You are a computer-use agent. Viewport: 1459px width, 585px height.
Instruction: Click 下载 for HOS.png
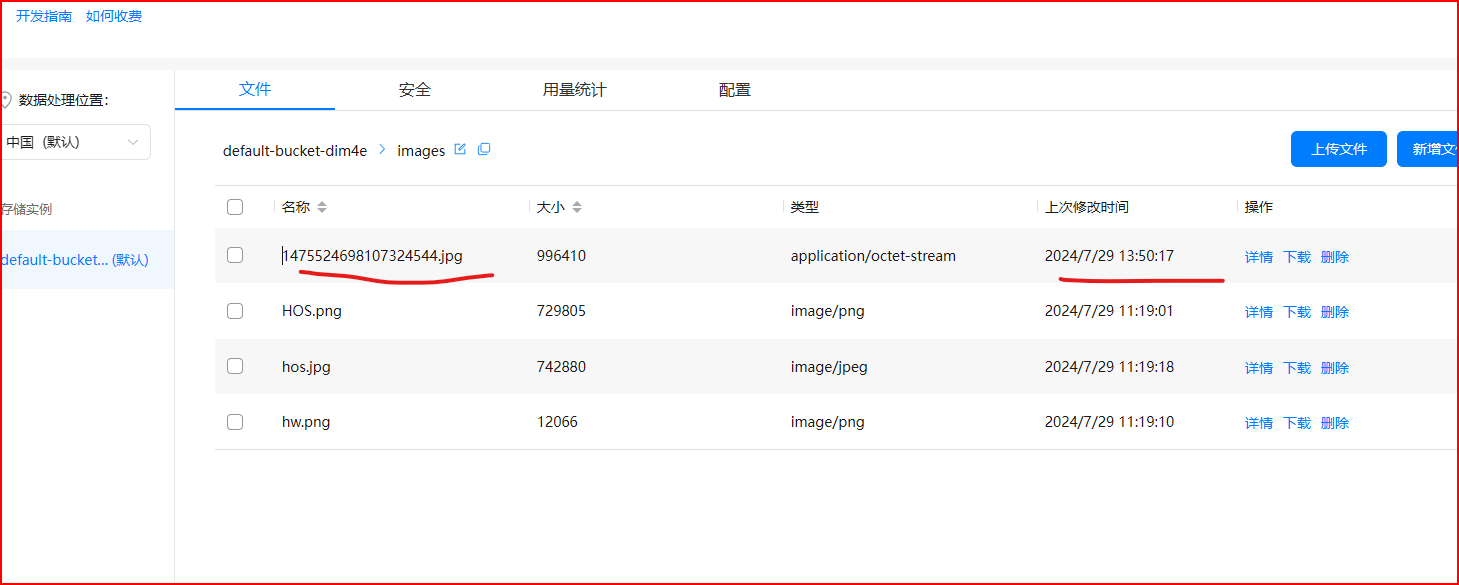click(1297, 312)
